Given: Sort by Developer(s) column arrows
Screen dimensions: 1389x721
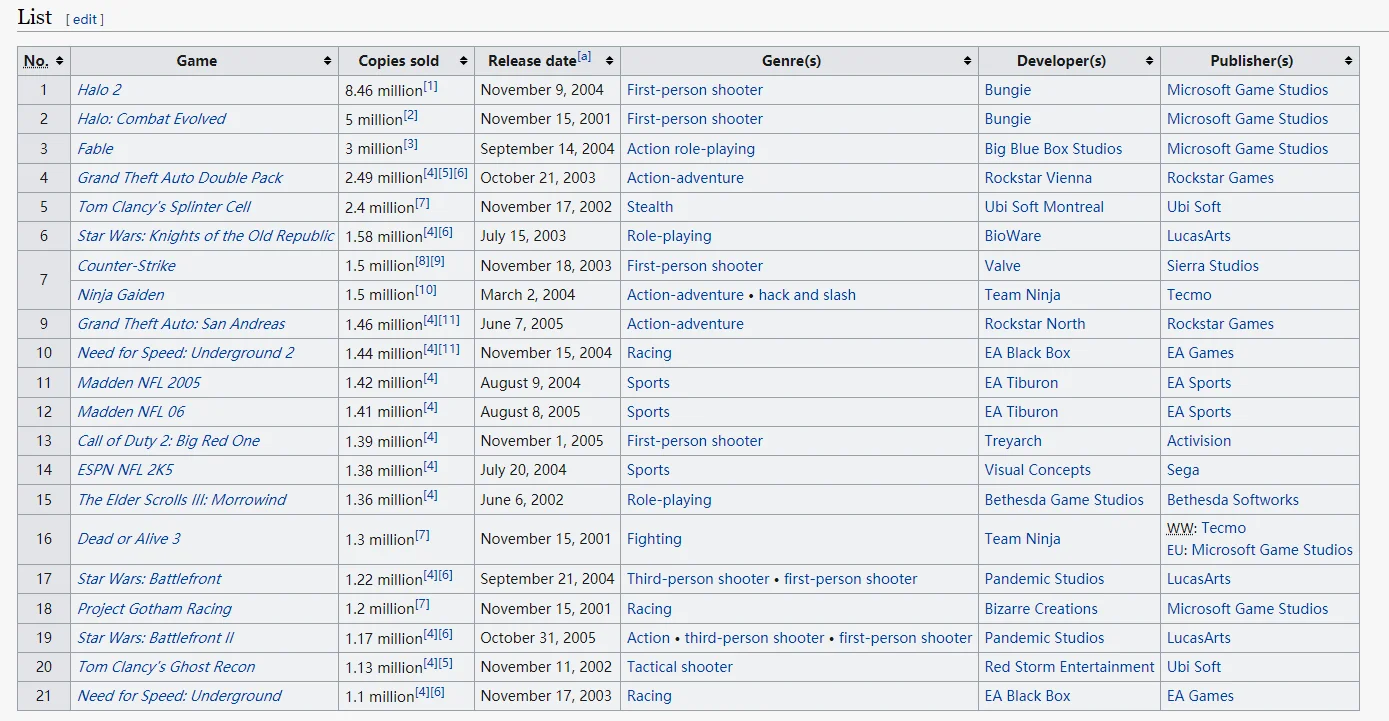Looking at the screenshot, I should 1149,61.
